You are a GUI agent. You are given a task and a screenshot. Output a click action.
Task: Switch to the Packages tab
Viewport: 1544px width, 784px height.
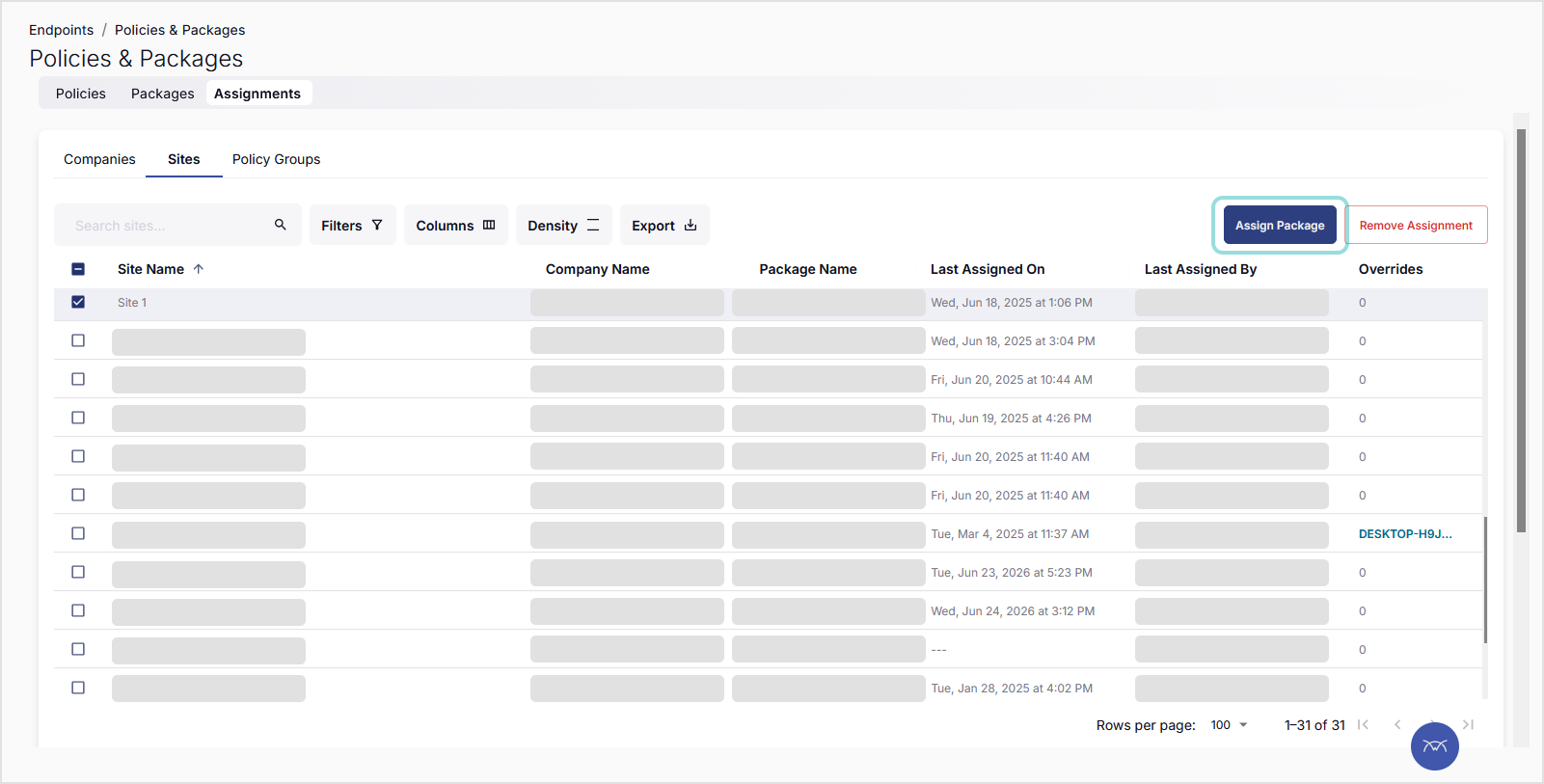coord(163,94)
